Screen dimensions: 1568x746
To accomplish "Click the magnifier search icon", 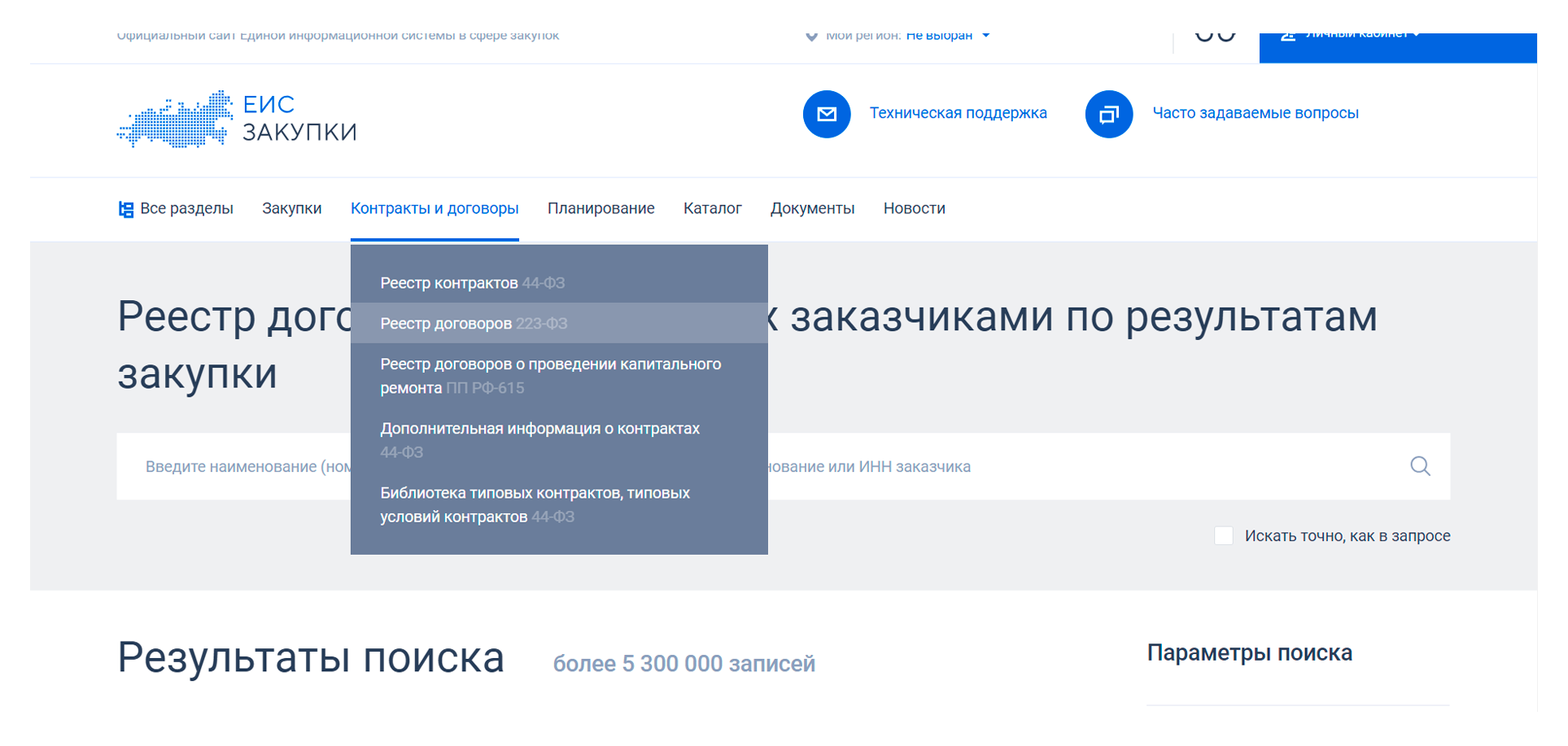I will (x=1420, y=466).
